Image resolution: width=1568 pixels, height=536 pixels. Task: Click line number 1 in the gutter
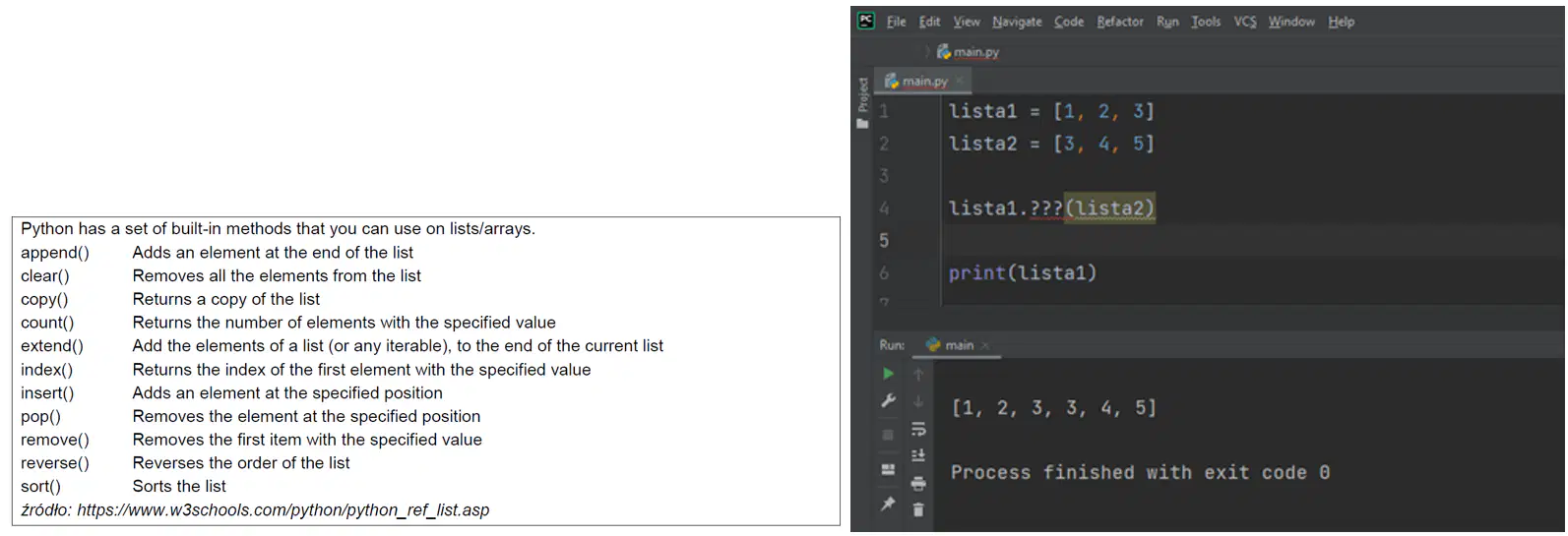tap(884, 111)
